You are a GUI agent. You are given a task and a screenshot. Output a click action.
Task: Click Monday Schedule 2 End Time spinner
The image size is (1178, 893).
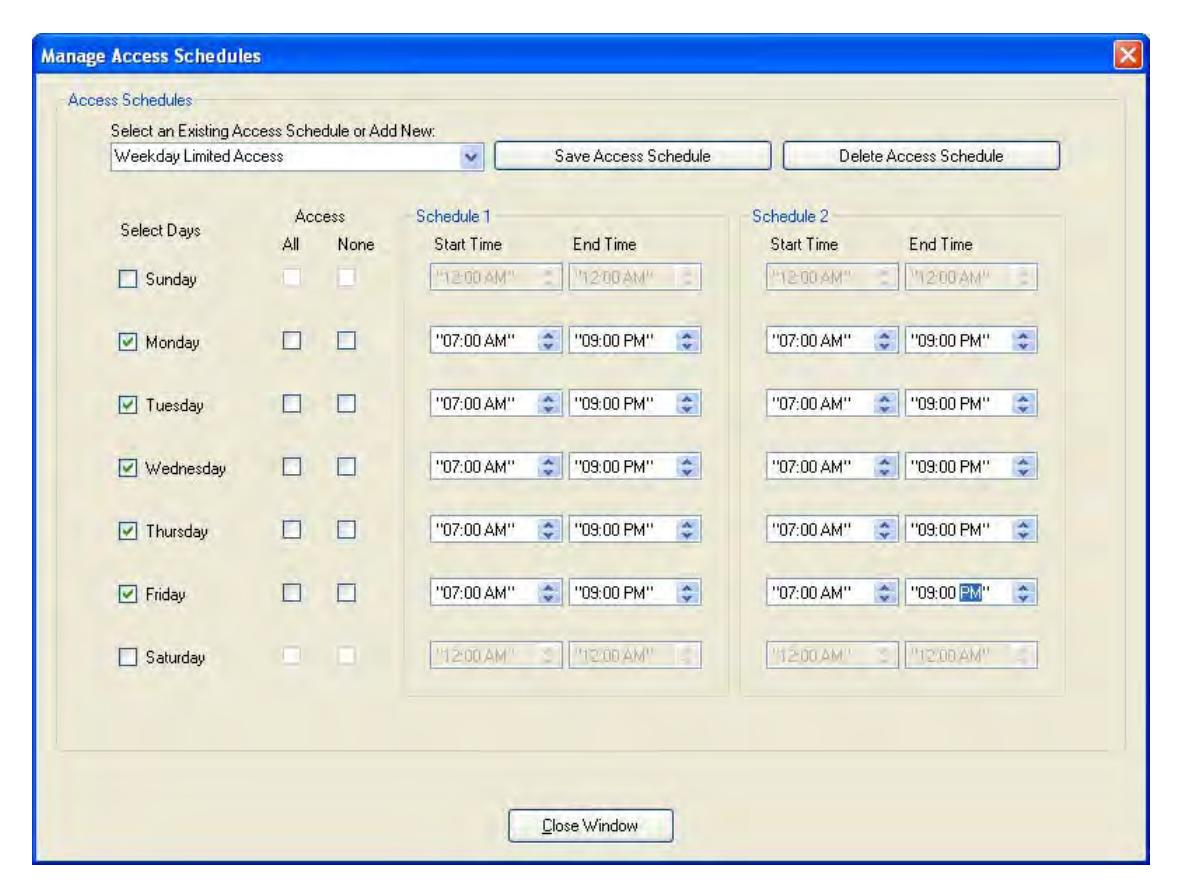coord(1023,341)
